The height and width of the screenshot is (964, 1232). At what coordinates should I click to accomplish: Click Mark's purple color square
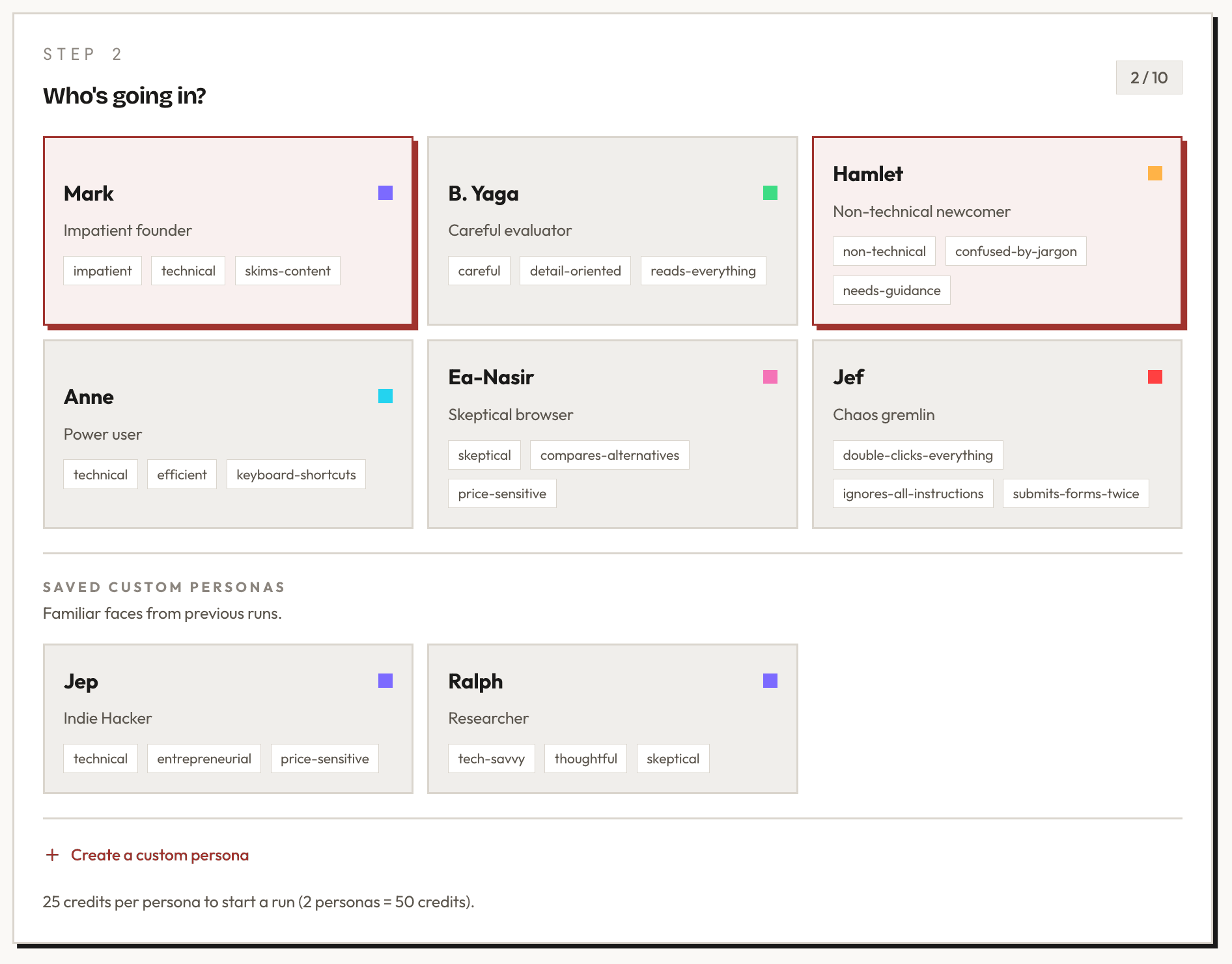click(385, 193)
